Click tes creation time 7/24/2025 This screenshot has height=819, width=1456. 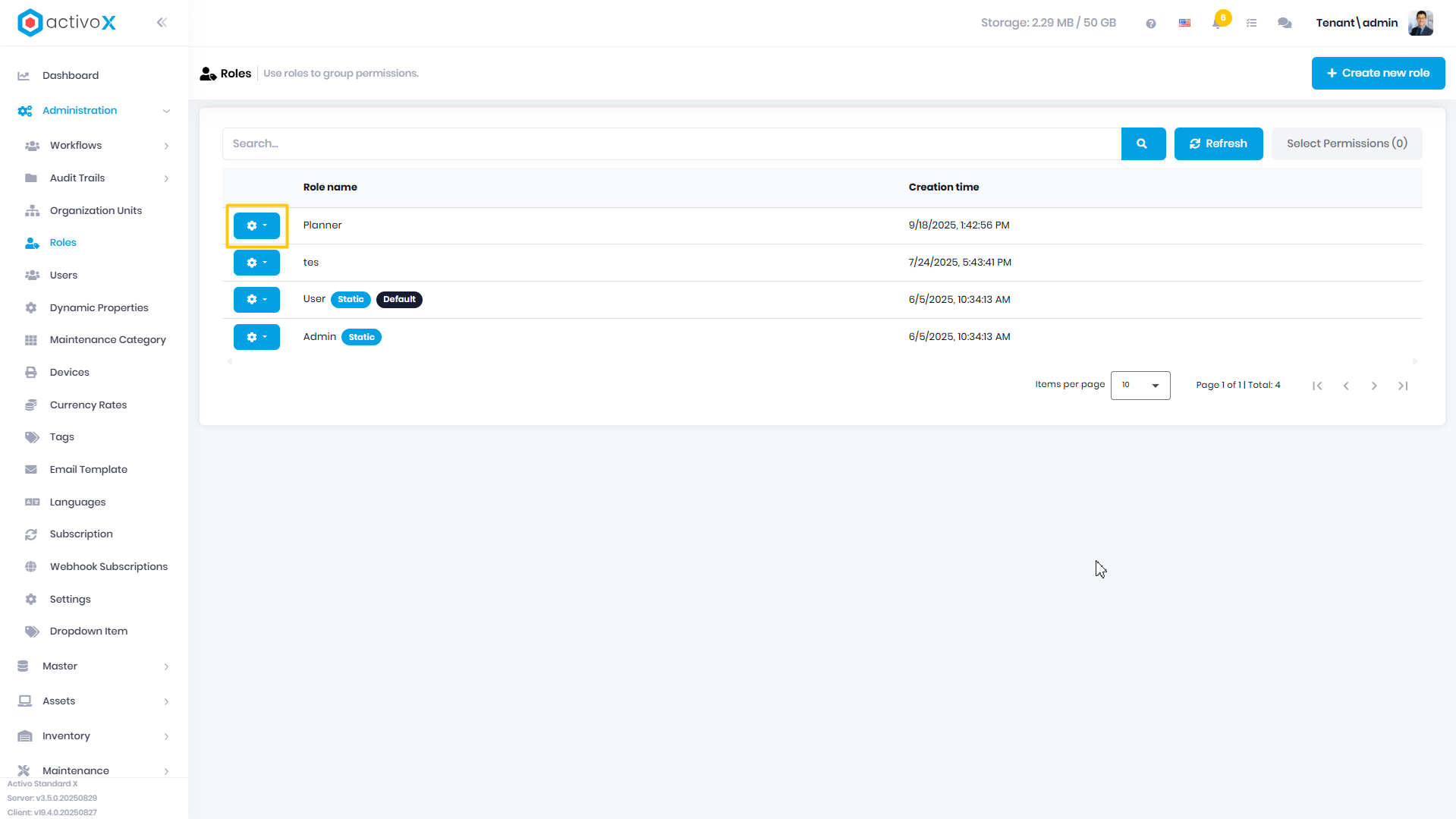pyautogui.click(x=960, y=263)
